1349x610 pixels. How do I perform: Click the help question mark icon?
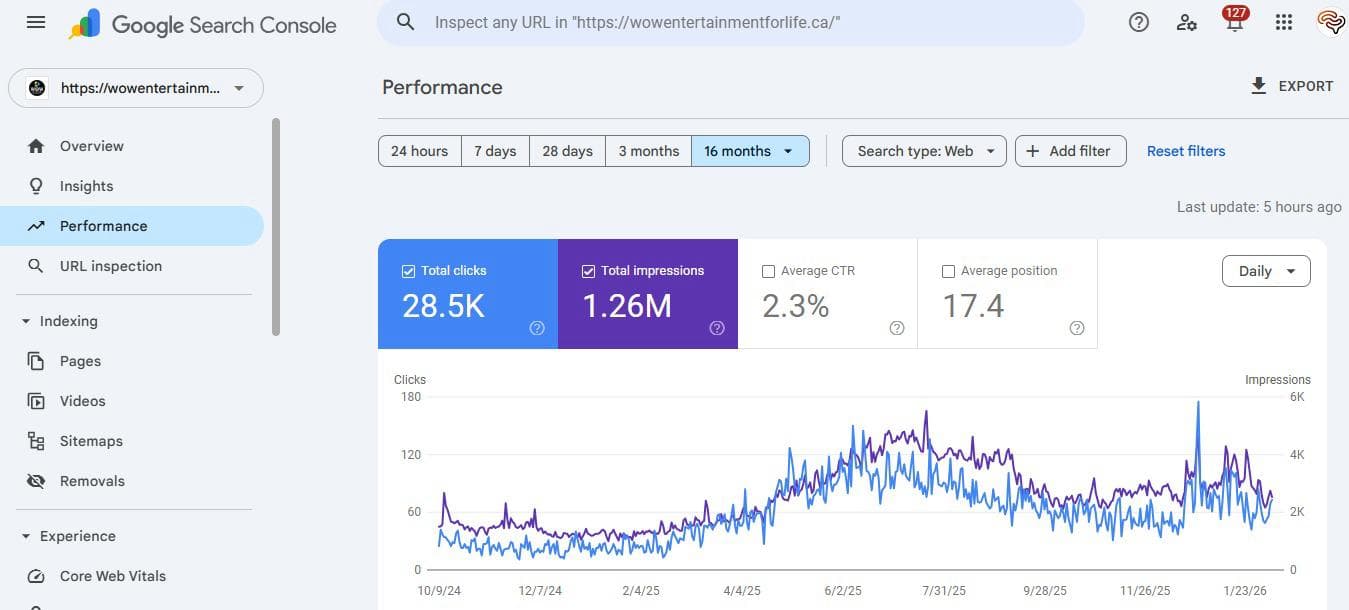click(x=1138, y=22)
